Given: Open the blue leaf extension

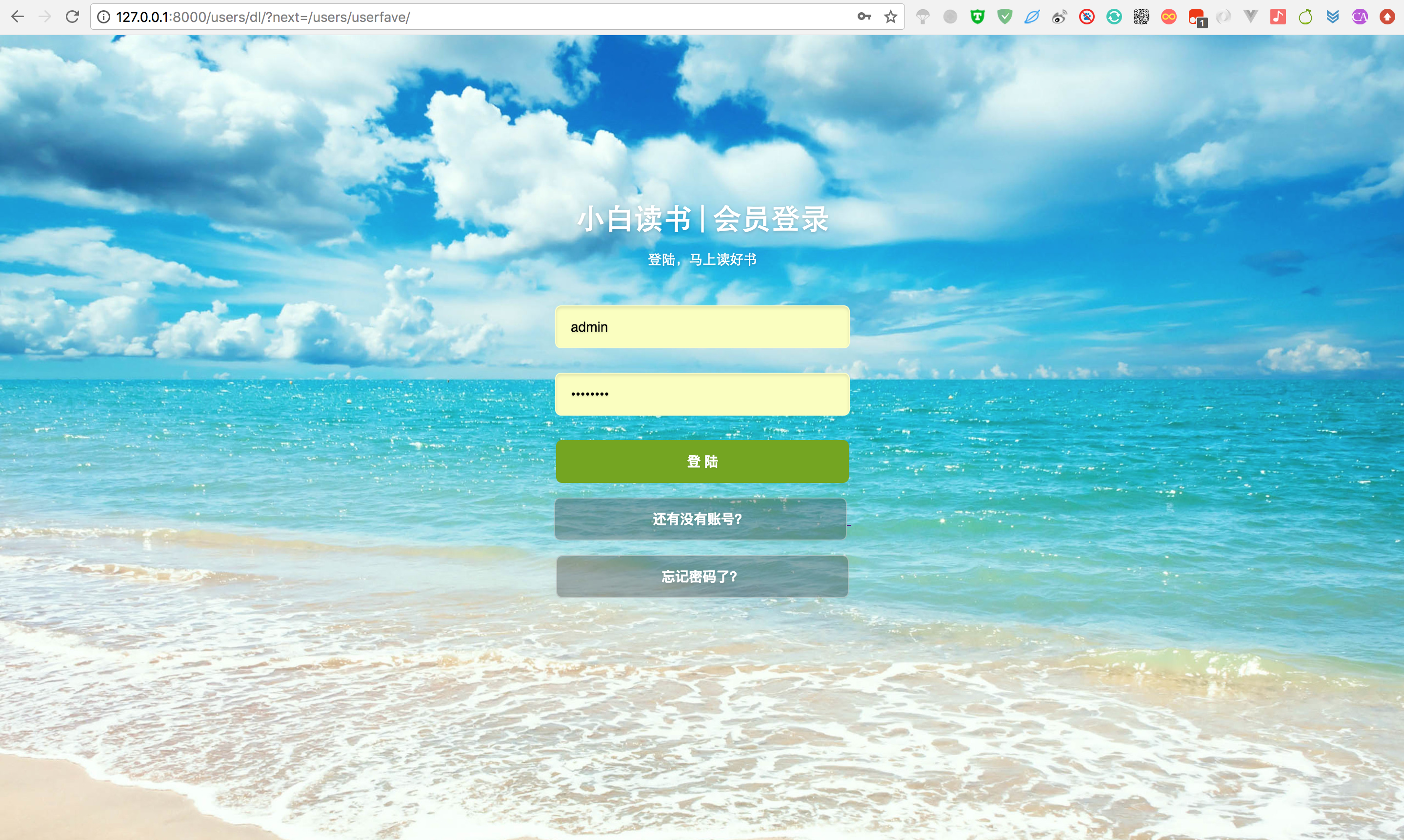Looking at the screenshot, I should click(1032, 17).
